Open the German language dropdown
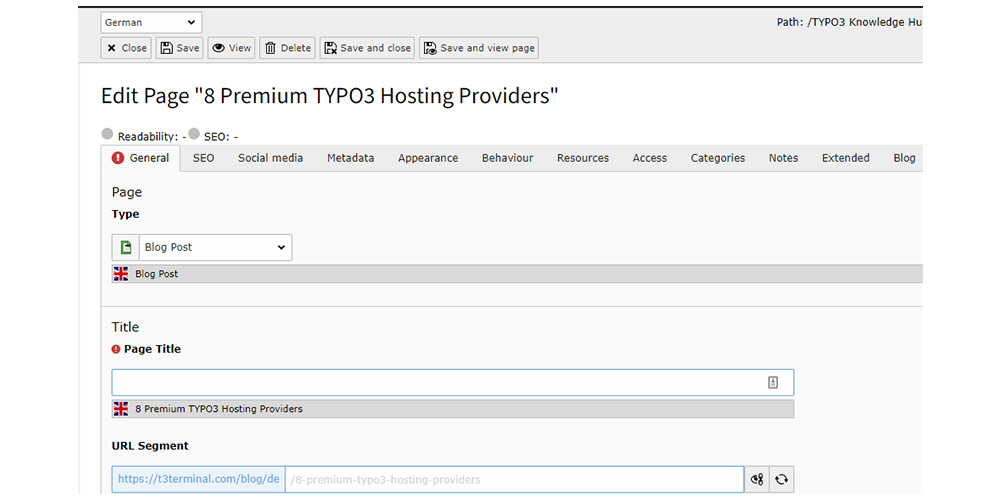Image resolution: width=1001 pixels, height=500 pixels. [x=151, y=22]
